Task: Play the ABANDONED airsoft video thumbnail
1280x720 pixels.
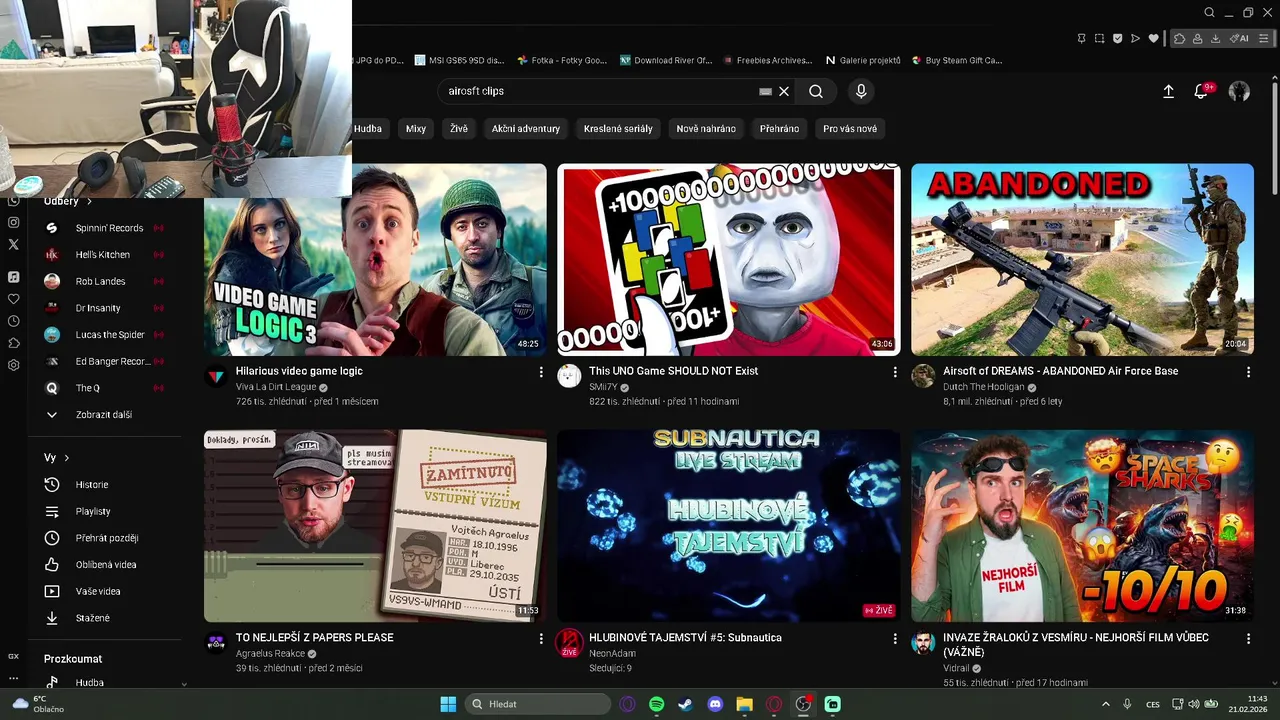Action: coord(1082,260)
